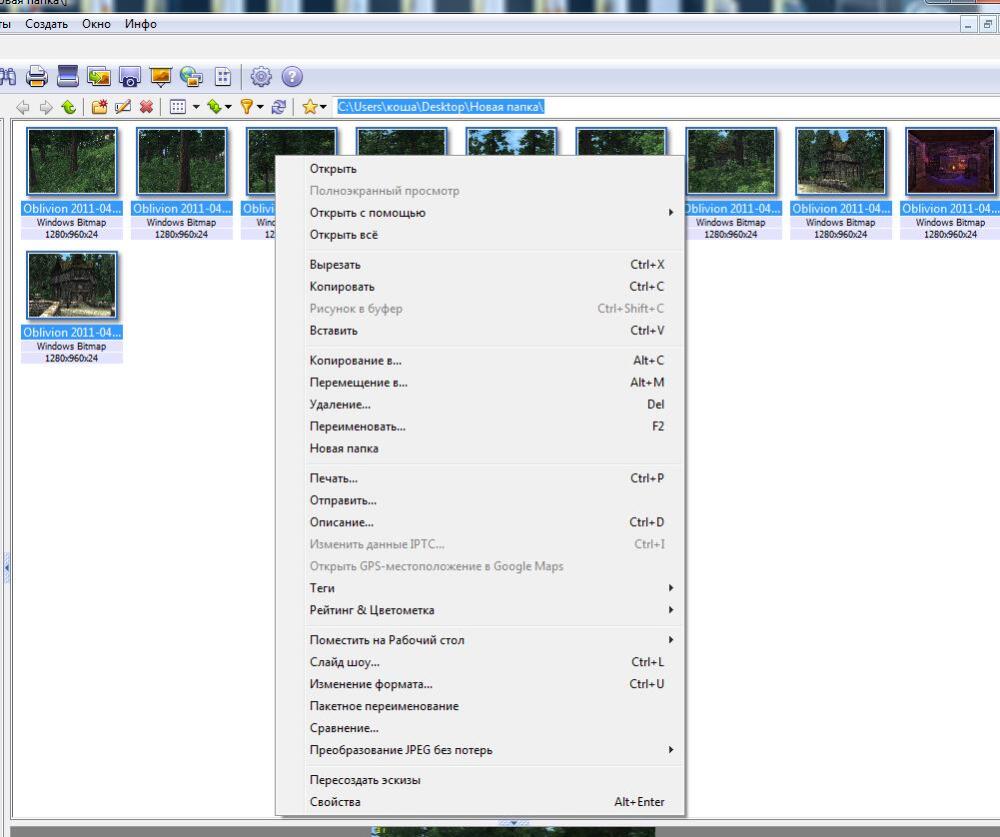1000x837 pixels.
Task: Choose 'Изменение формата...' menu entry
Action: [x=480, y=684]
